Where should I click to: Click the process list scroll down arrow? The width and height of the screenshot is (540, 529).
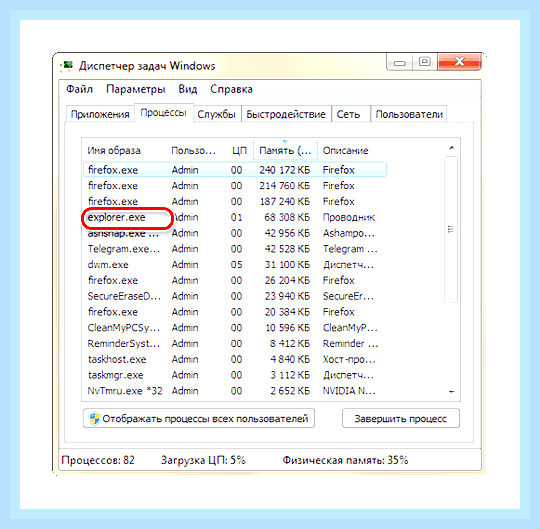(x=451, y=392)
